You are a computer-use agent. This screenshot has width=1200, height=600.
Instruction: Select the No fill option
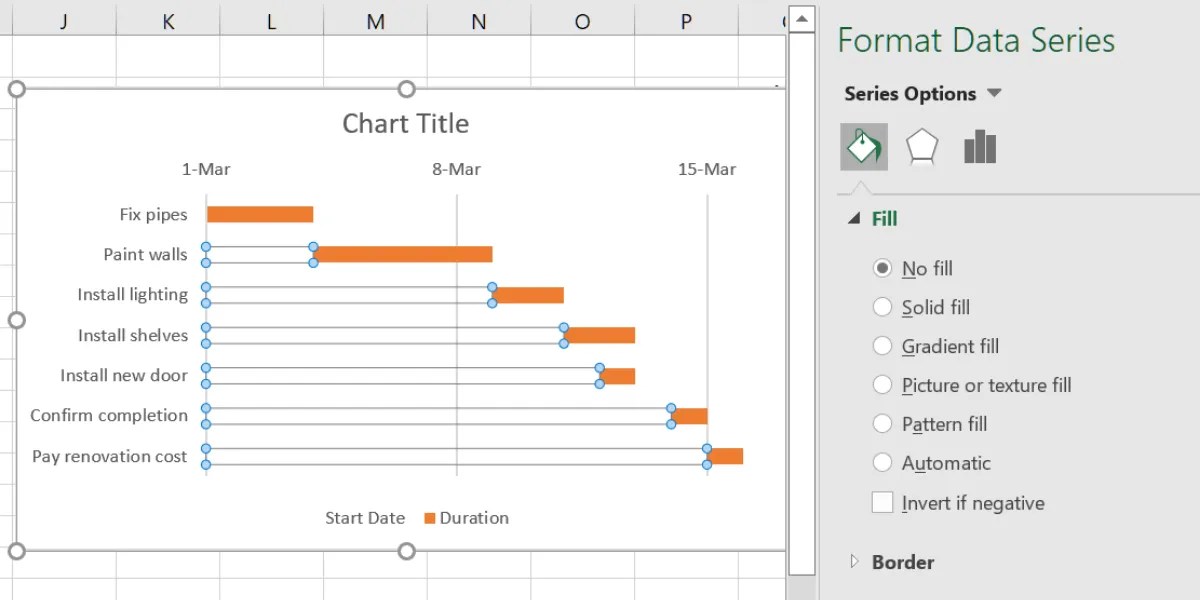[884, 268]
